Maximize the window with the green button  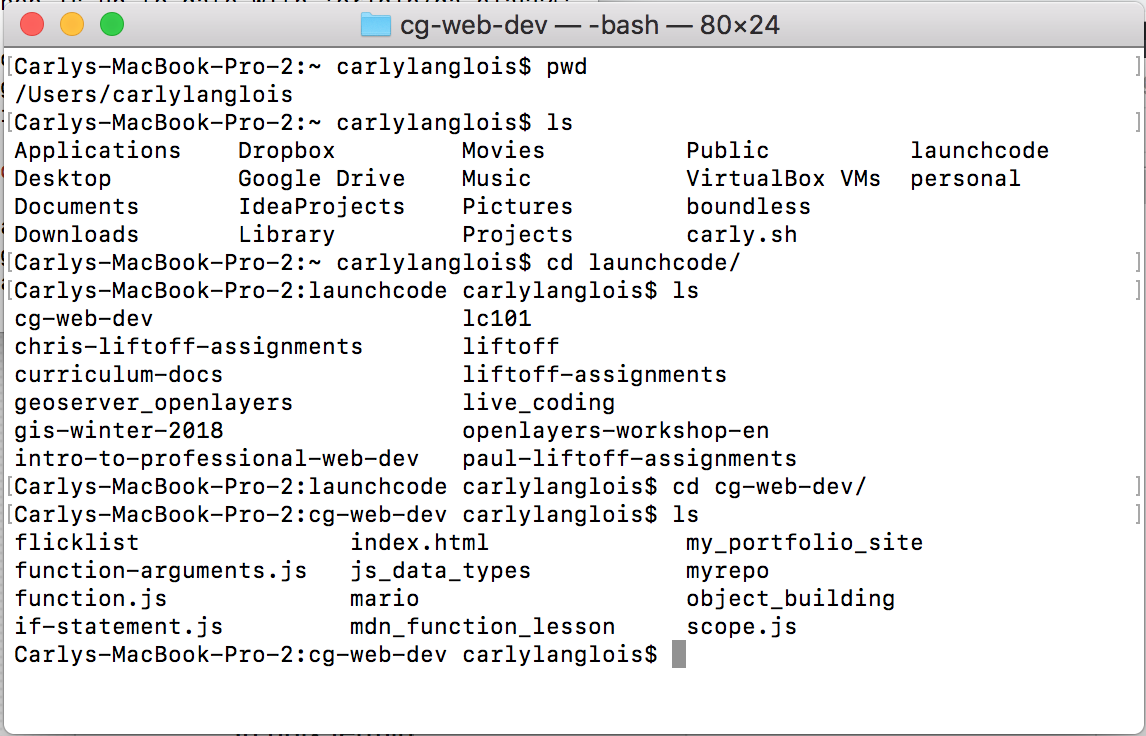click(x=111, y=24)
